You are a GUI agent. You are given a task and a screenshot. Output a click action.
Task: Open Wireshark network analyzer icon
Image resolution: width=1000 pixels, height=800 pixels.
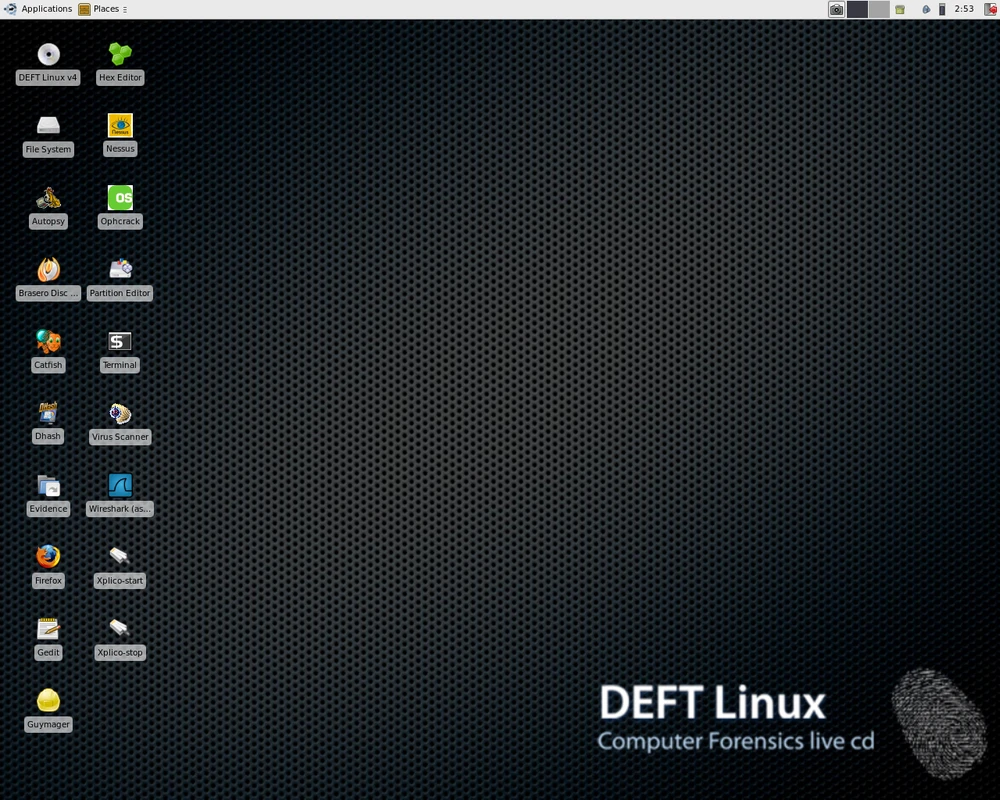click(120, 486)
